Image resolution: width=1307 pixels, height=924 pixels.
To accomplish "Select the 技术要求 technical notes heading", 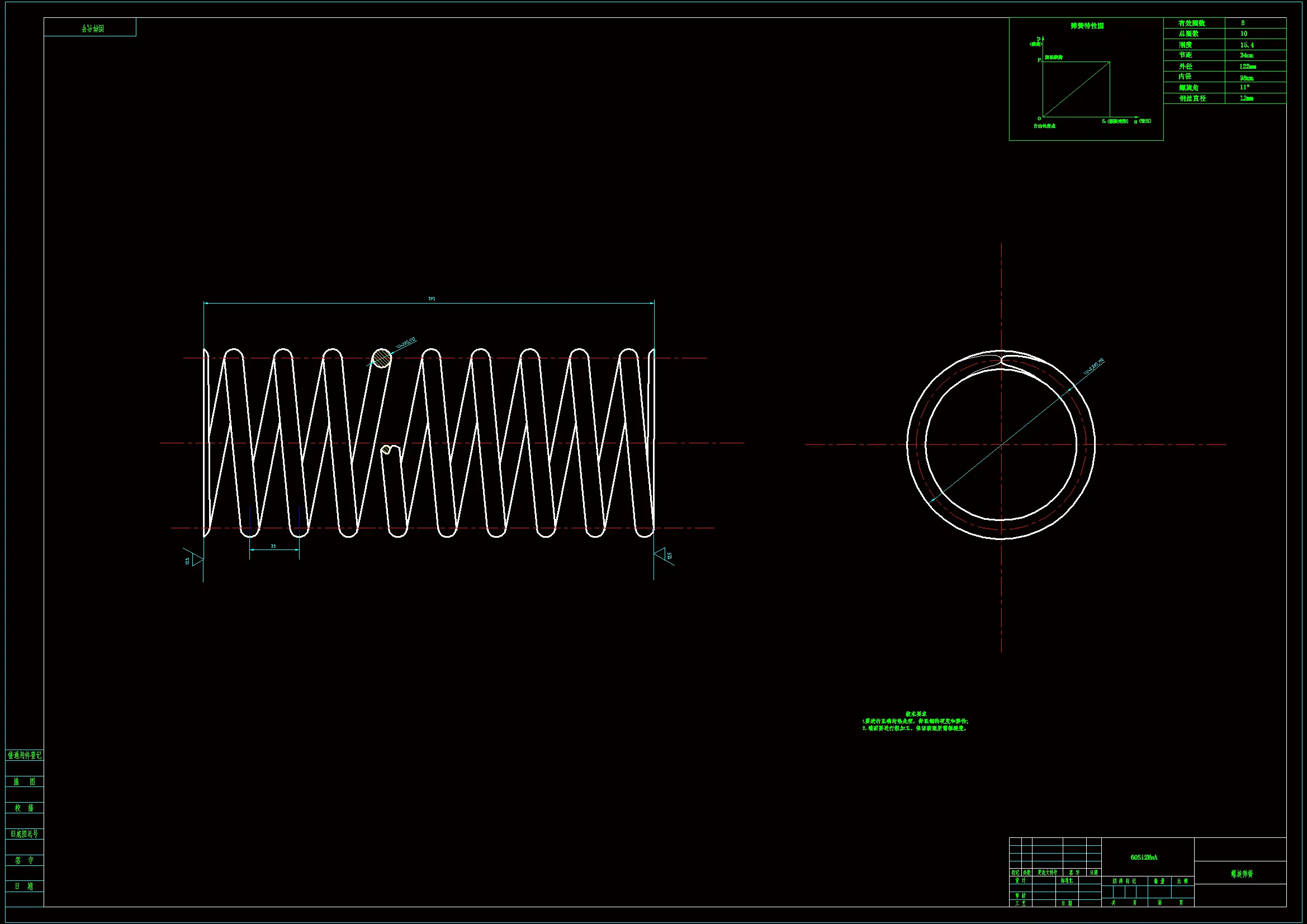I will pyautogui.click(x=916, y=714).
